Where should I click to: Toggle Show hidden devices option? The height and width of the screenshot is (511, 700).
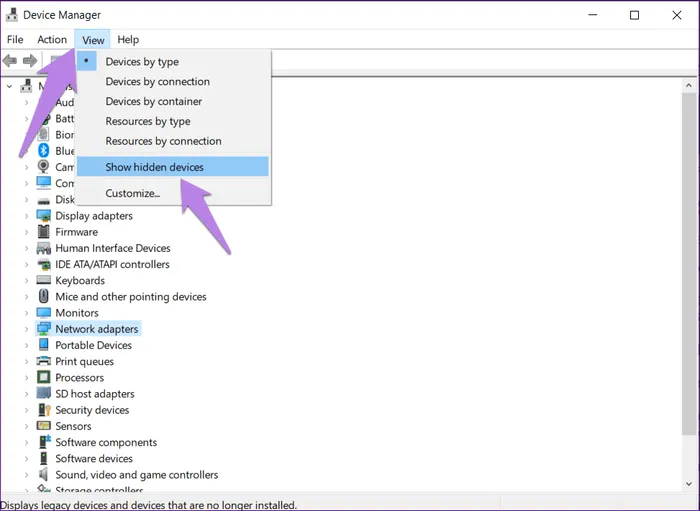(x=154, y=167)
